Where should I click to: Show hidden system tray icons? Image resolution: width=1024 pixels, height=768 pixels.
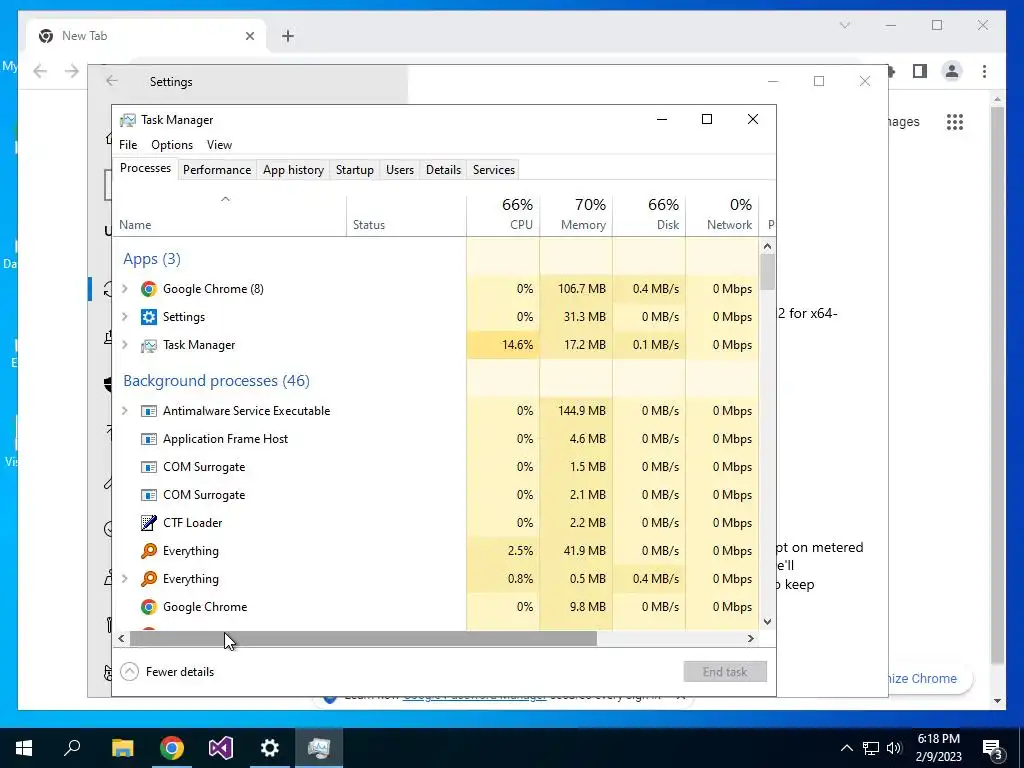pyautogui.click(x=846, y=748)
